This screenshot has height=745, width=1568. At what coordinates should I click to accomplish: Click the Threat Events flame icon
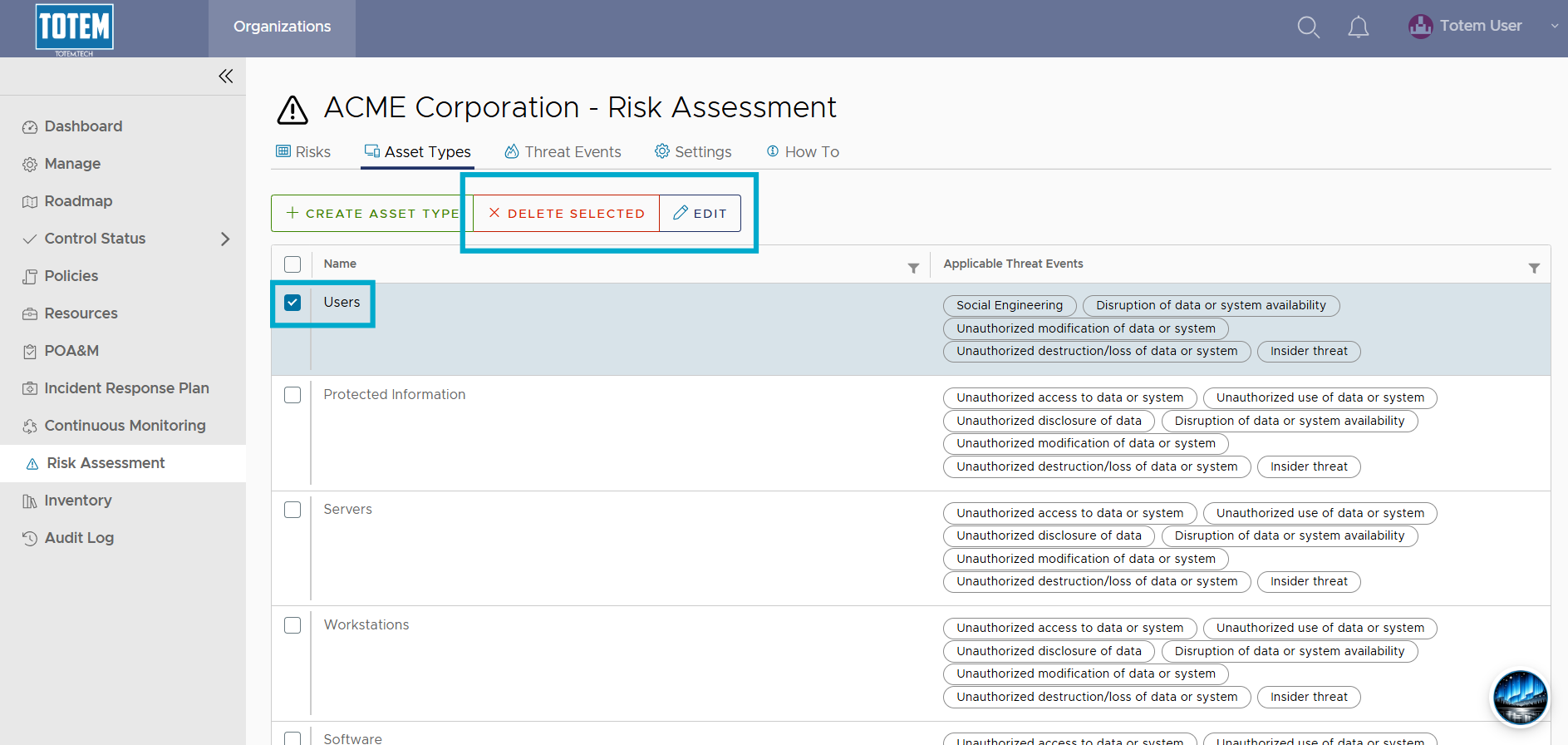coord(512,151)
